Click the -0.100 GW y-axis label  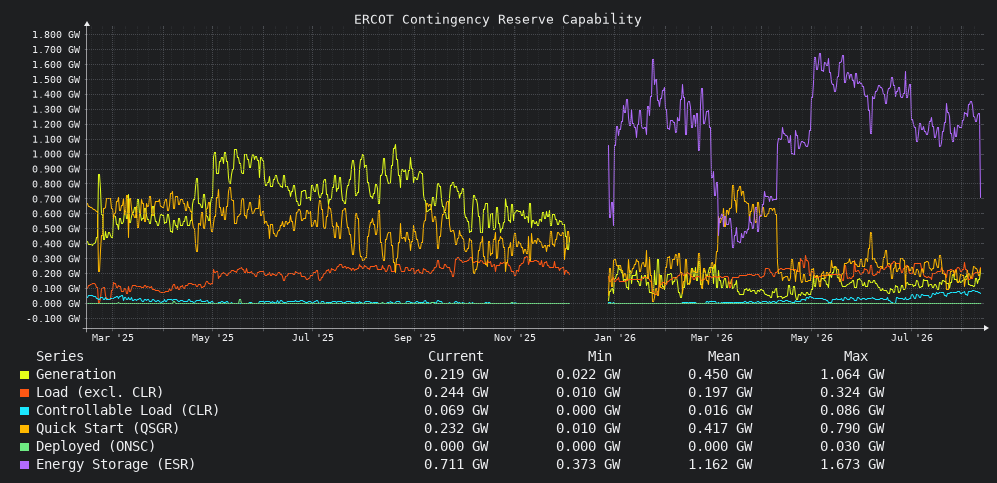(x=53, y=318)
